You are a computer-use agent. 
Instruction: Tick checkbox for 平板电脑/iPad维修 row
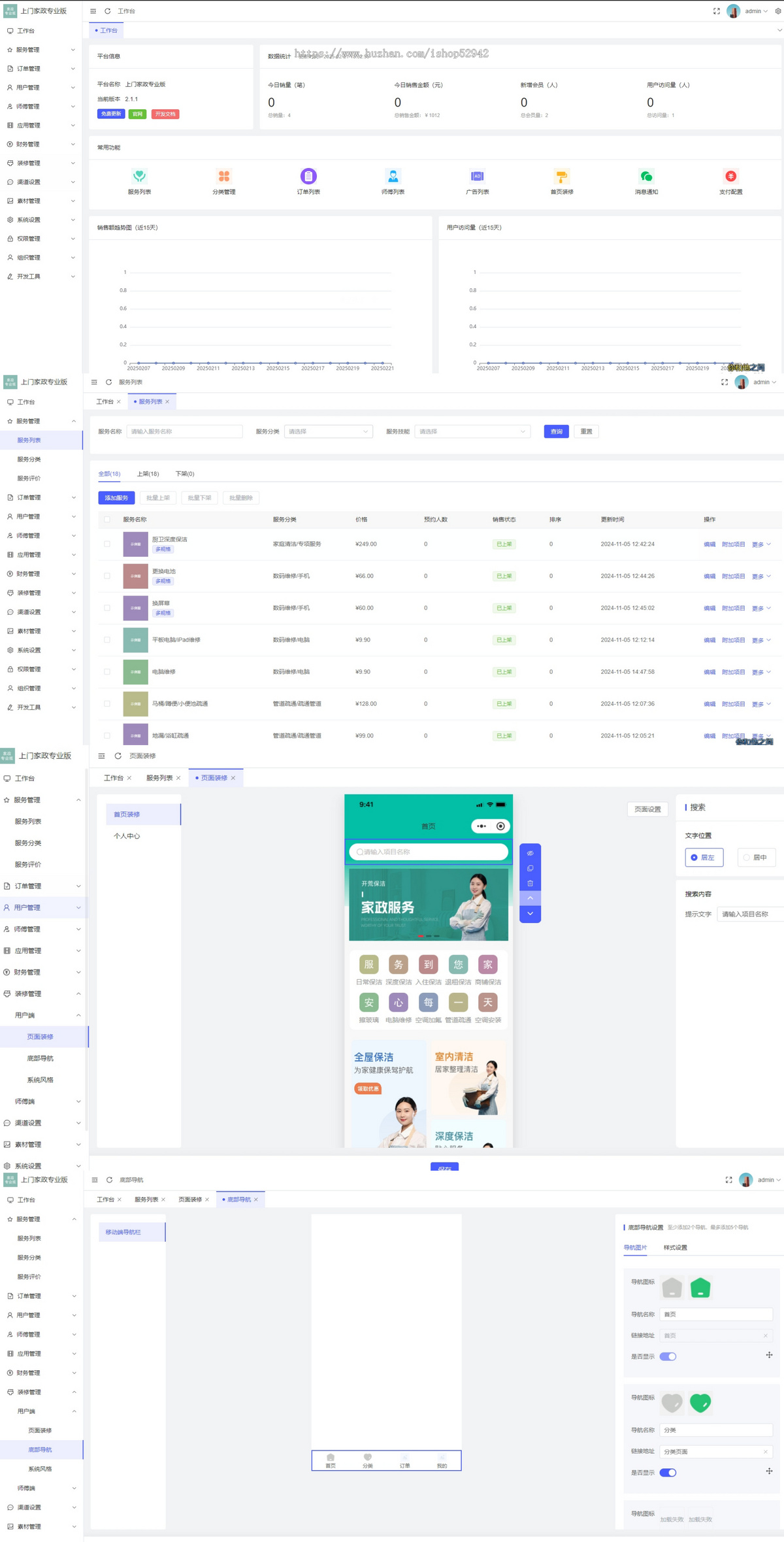(107, 640)
